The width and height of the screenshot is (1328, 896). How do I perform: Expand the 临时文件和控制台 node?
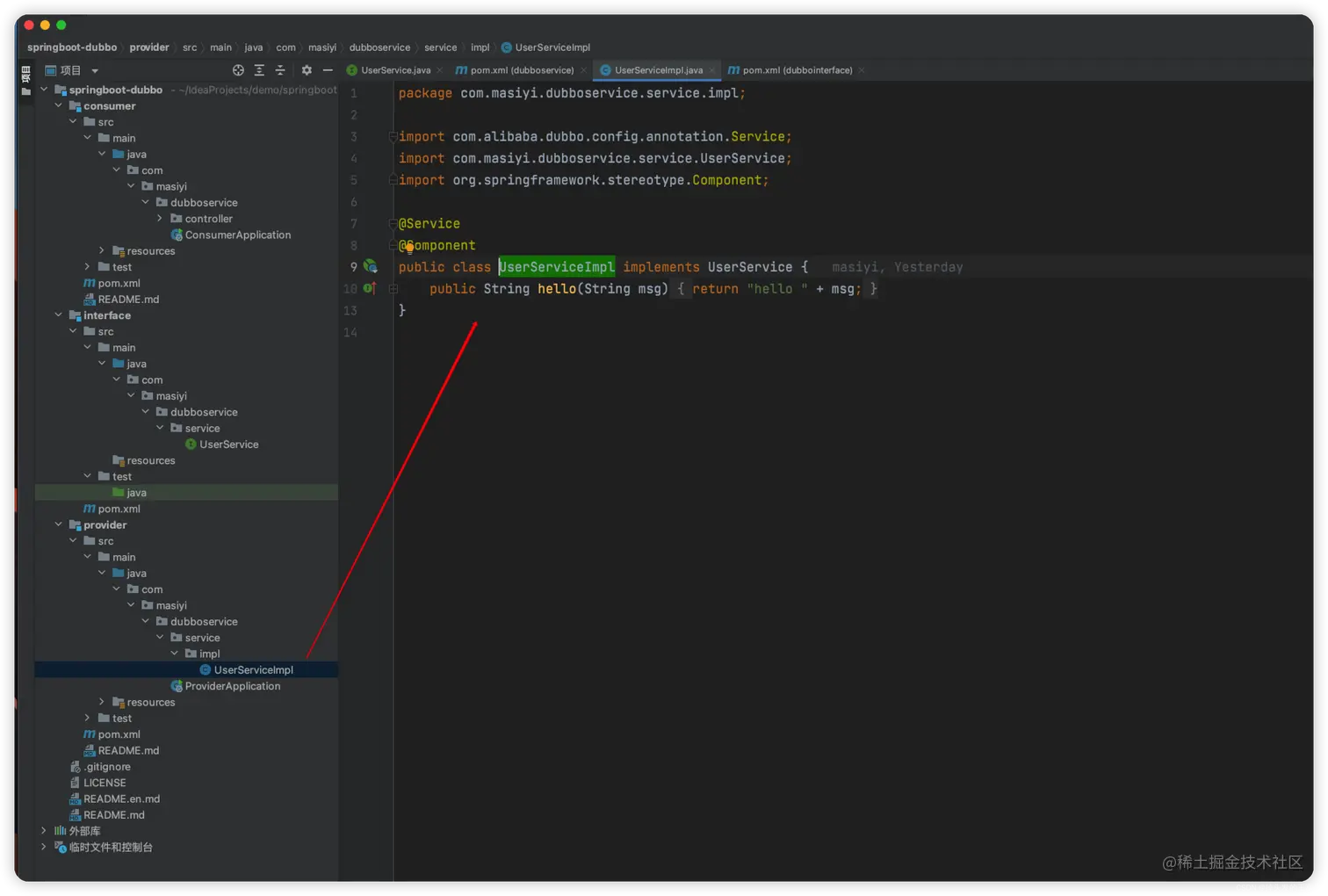pyautogui.click(x=44, y=847)
